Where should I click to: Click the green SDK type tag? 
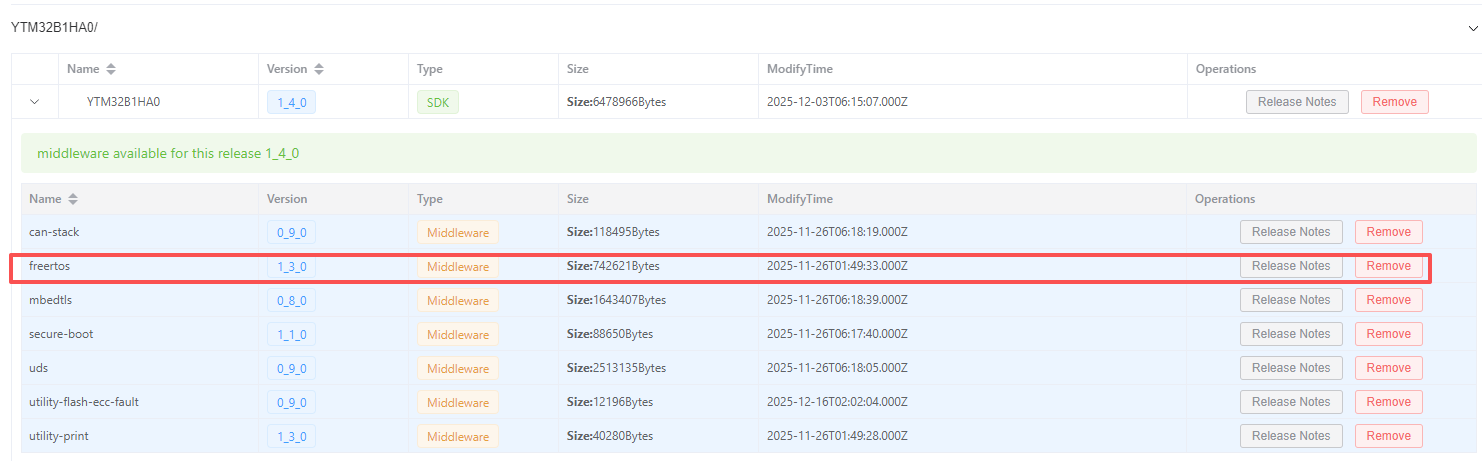pyautogui.click(x=437, y=102)
